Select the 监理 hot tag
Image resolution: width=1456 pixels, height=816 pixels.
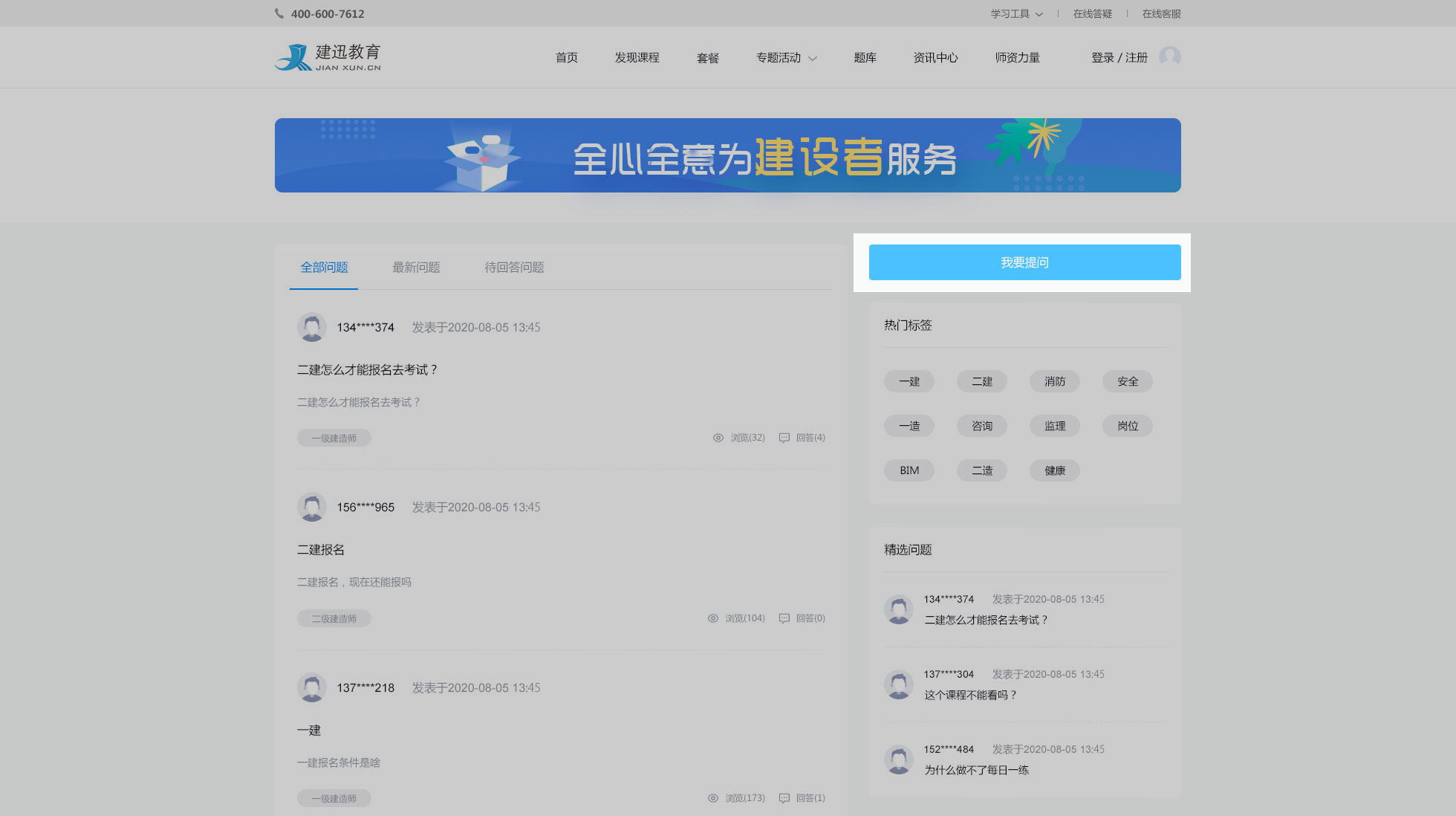tap(1055, 426)
